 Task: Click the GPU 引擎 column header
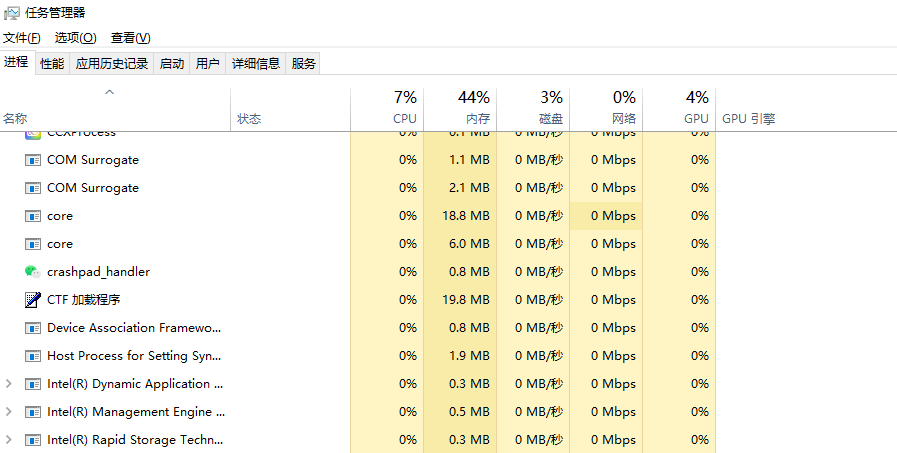pyautogui.click(x=749, y=119)
